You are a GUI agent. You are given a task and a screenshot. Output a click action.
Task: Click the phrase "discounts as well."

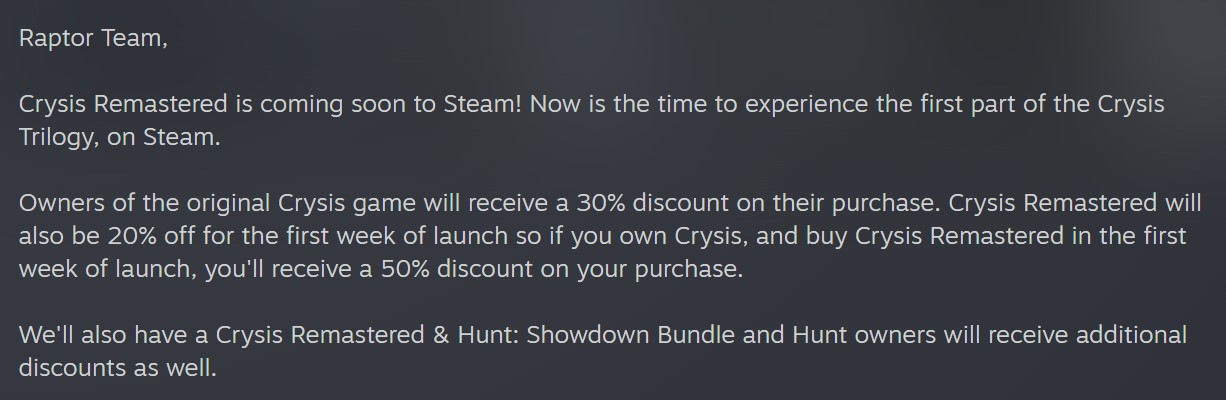(116, 368)
